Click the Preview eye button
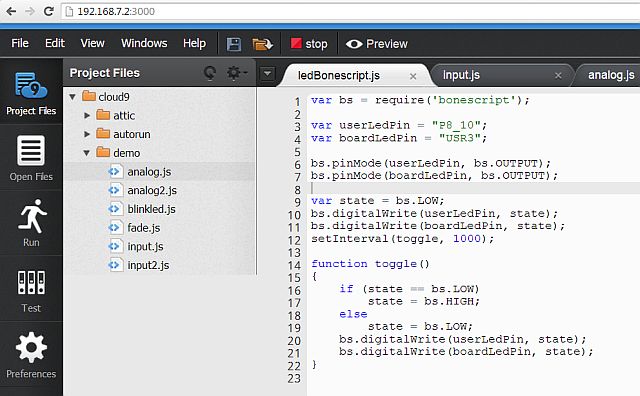The height and width of the screenshot is (396, 640). tap(376, 44)
